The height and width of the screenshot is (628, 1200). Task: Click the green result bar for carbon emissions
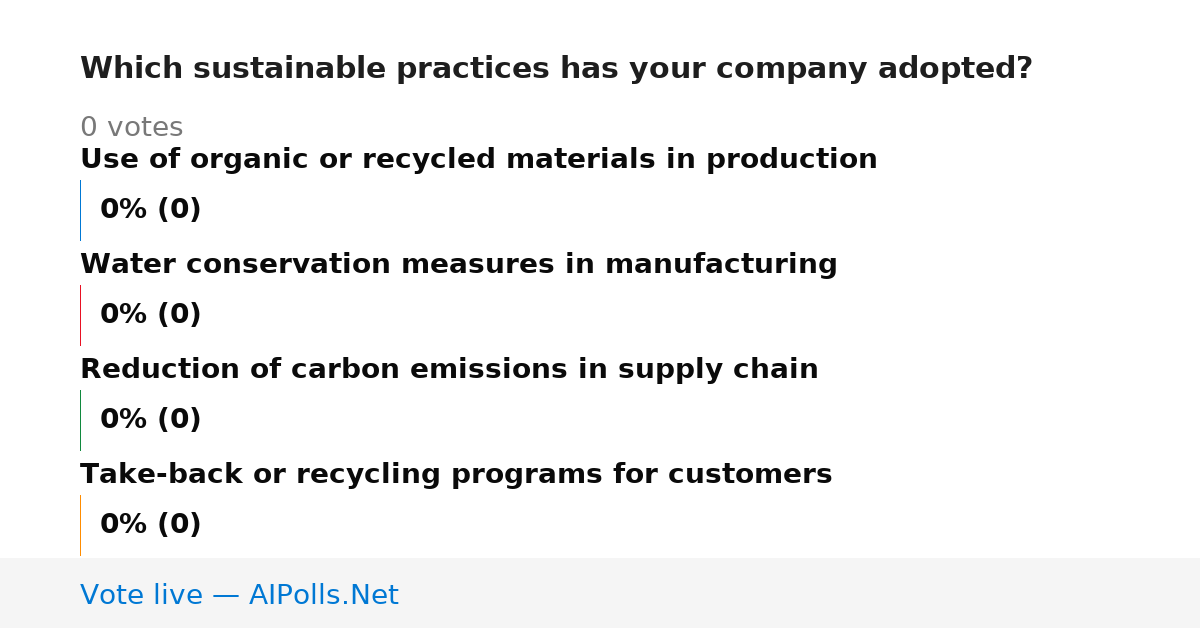coord(80,420)
